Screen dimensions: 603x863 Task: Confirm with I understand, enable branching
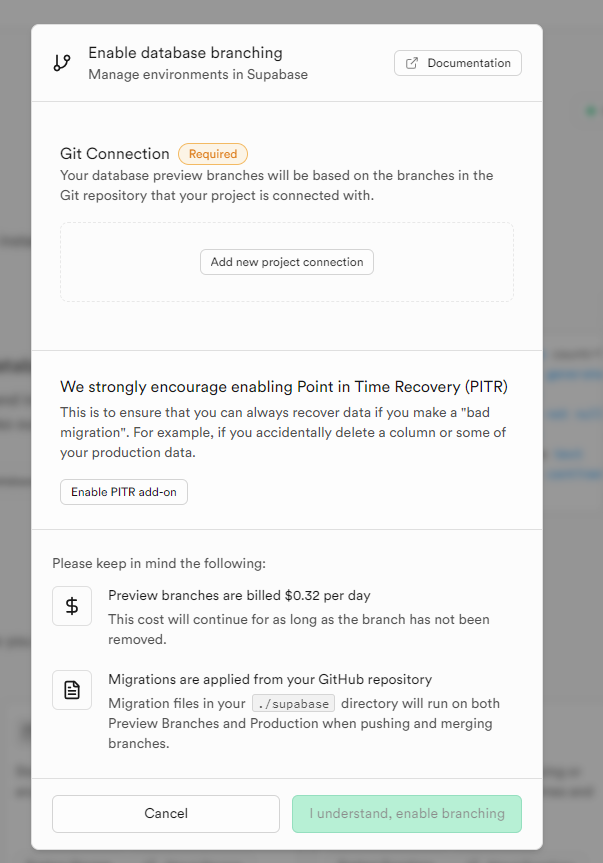(x=407, y=814)
